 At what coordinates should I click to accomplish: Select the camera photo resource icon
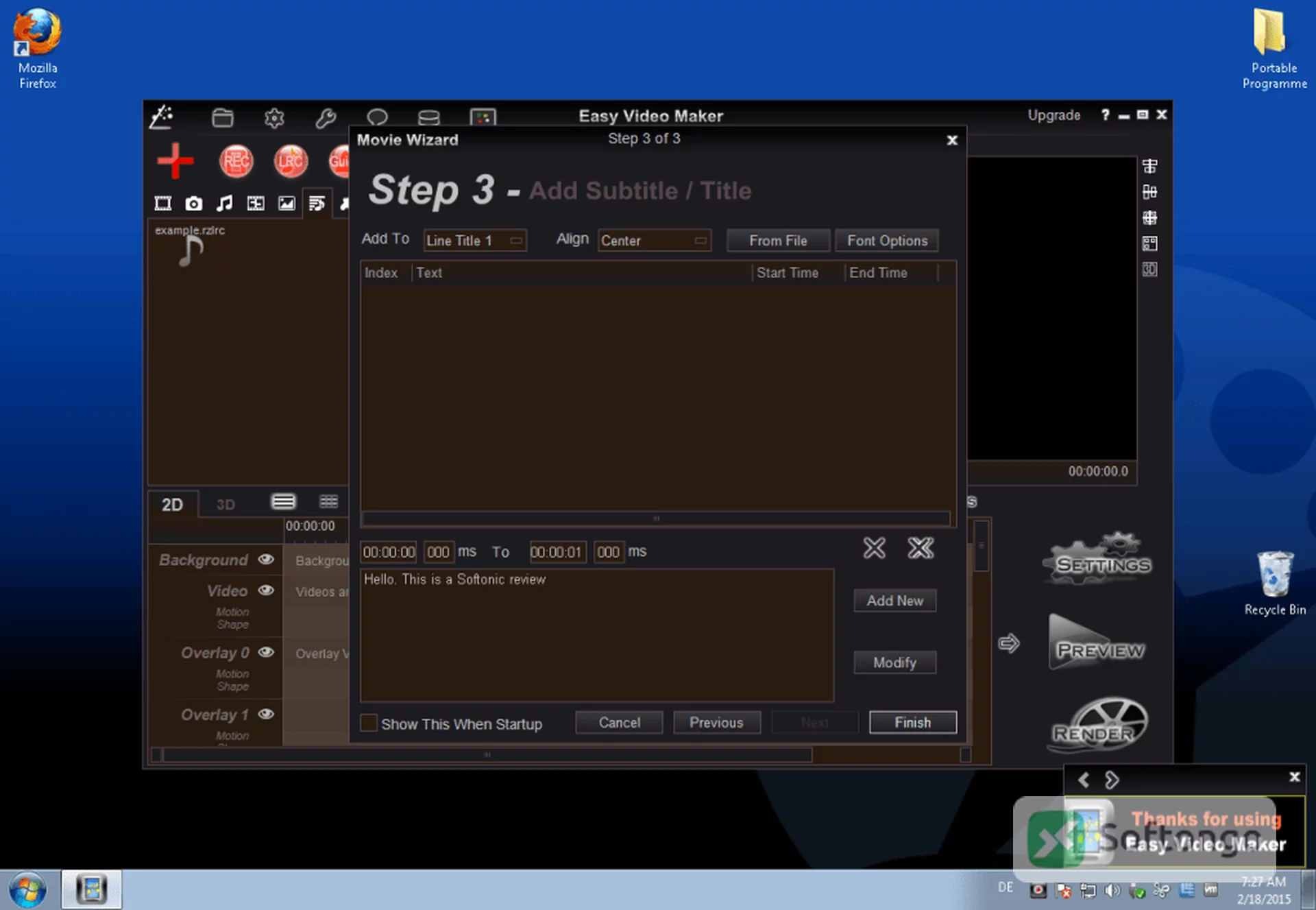pyautogui.click(x=194, y=203)
